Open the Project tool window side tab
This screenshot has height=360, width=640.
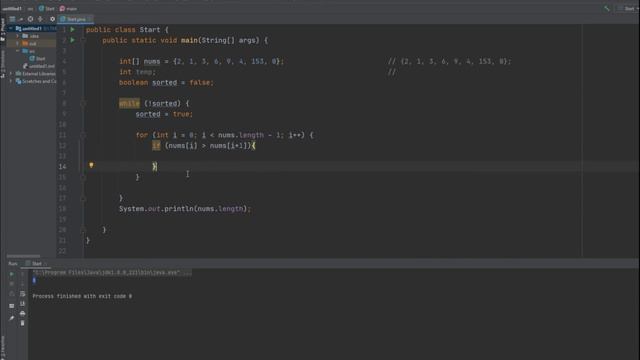click(3, 30)
